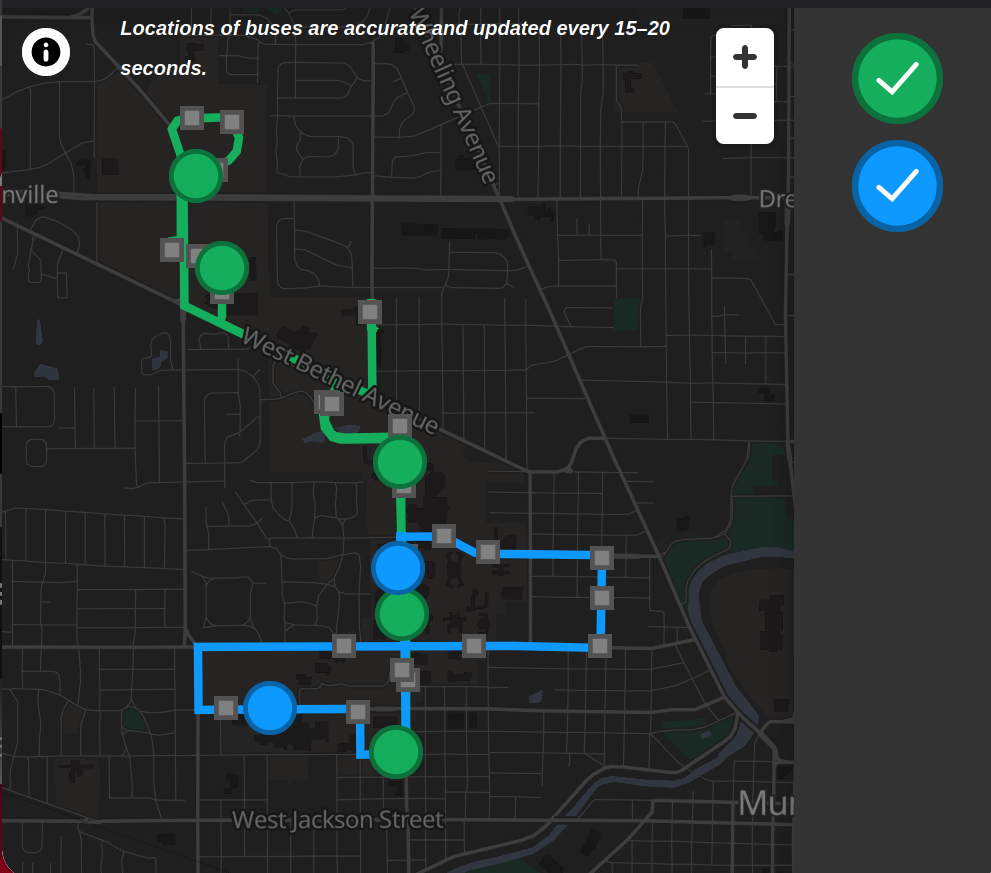Select the blue bus on the southwest loop
The image size is (991, 873).
tap(270, 708)
